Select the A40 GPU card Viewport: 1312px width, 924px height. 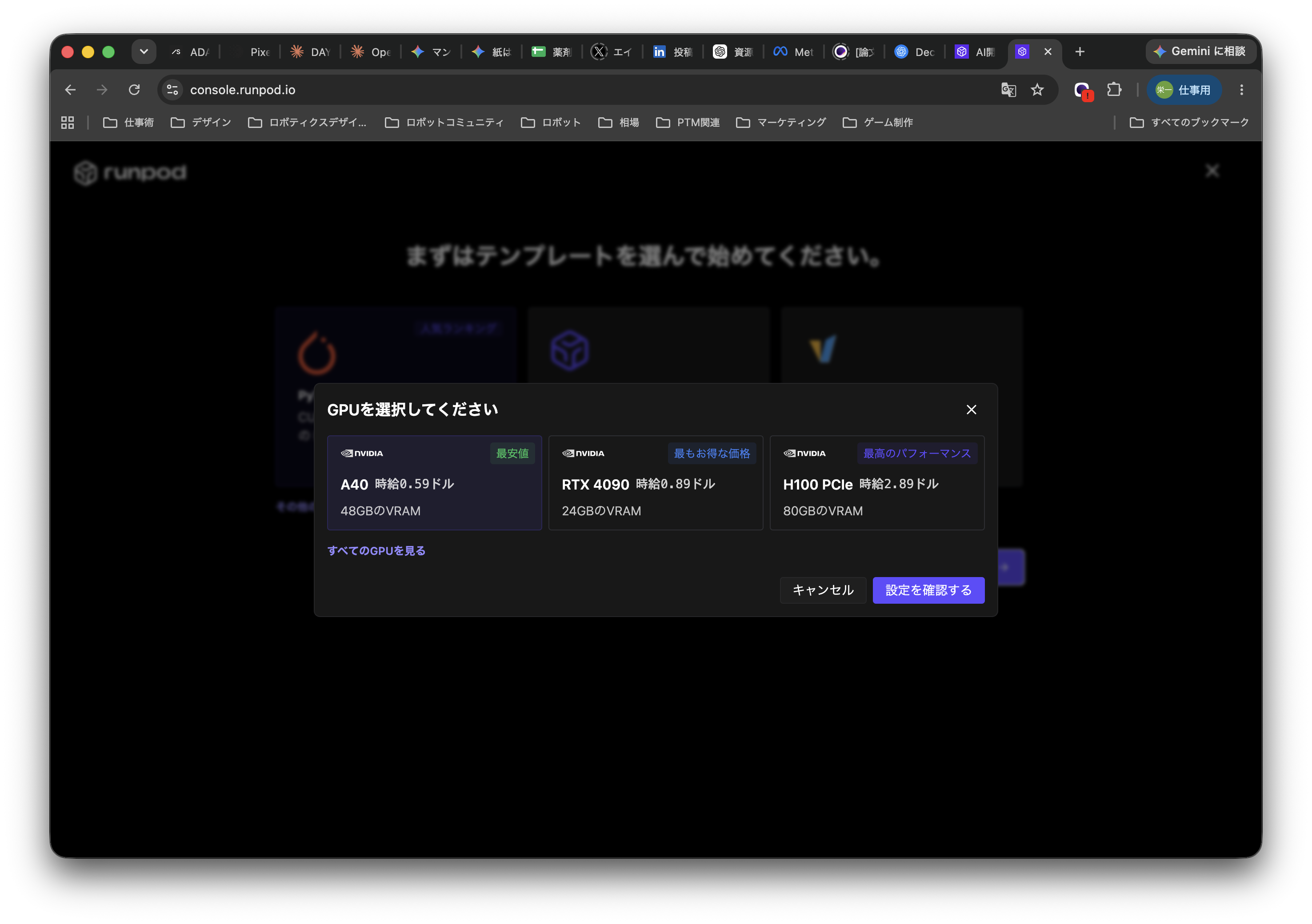tap(434, 482)
